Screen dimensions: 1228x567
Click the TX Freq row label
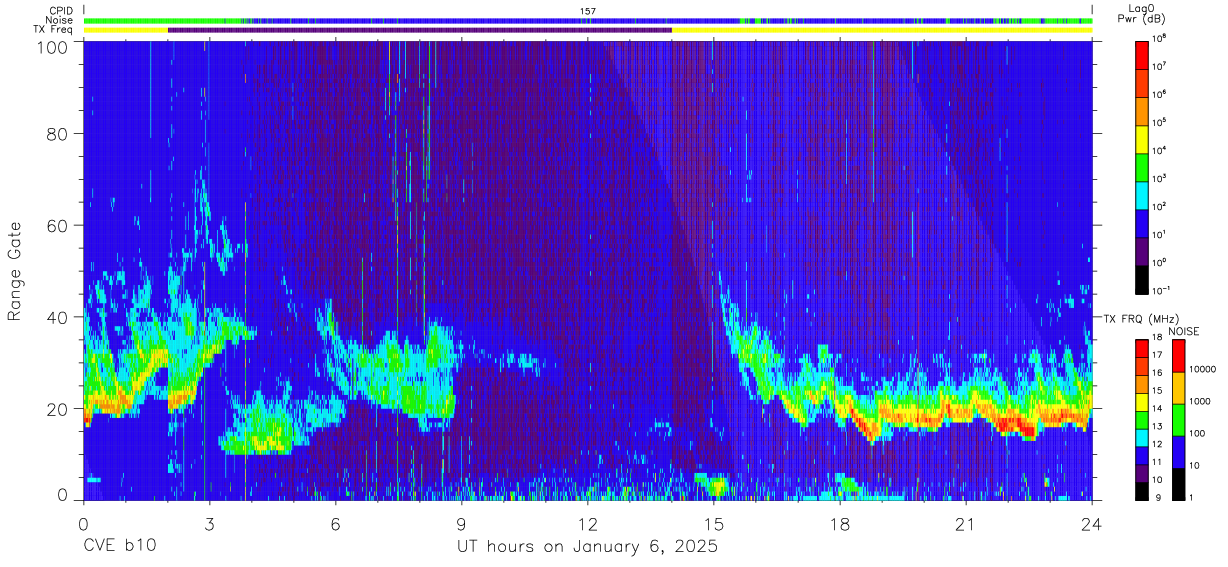point(53,30)
